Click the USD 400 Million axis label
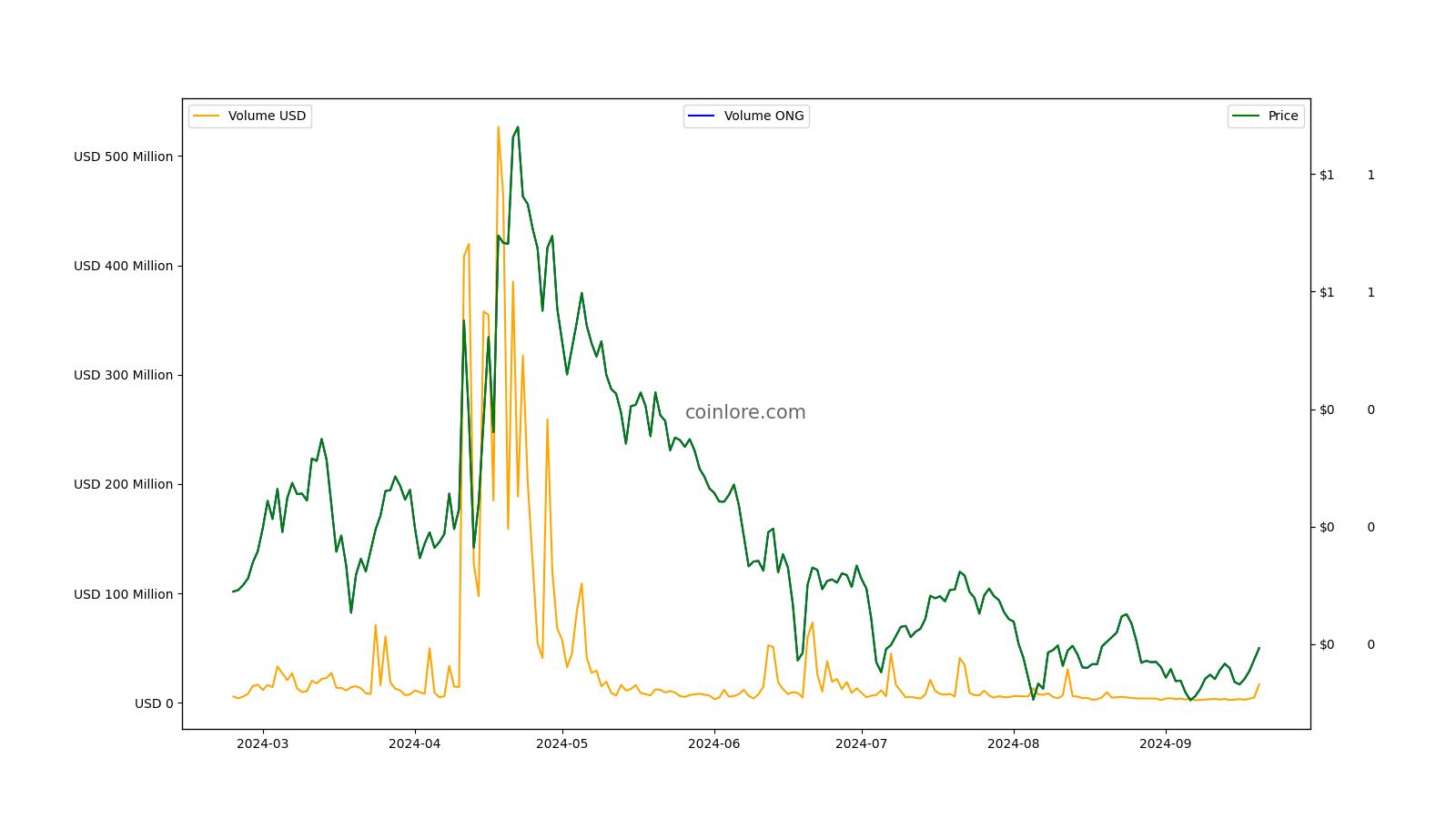This screenshot has height=819, width=1456. pyautogui.click(x=123, y=266)
